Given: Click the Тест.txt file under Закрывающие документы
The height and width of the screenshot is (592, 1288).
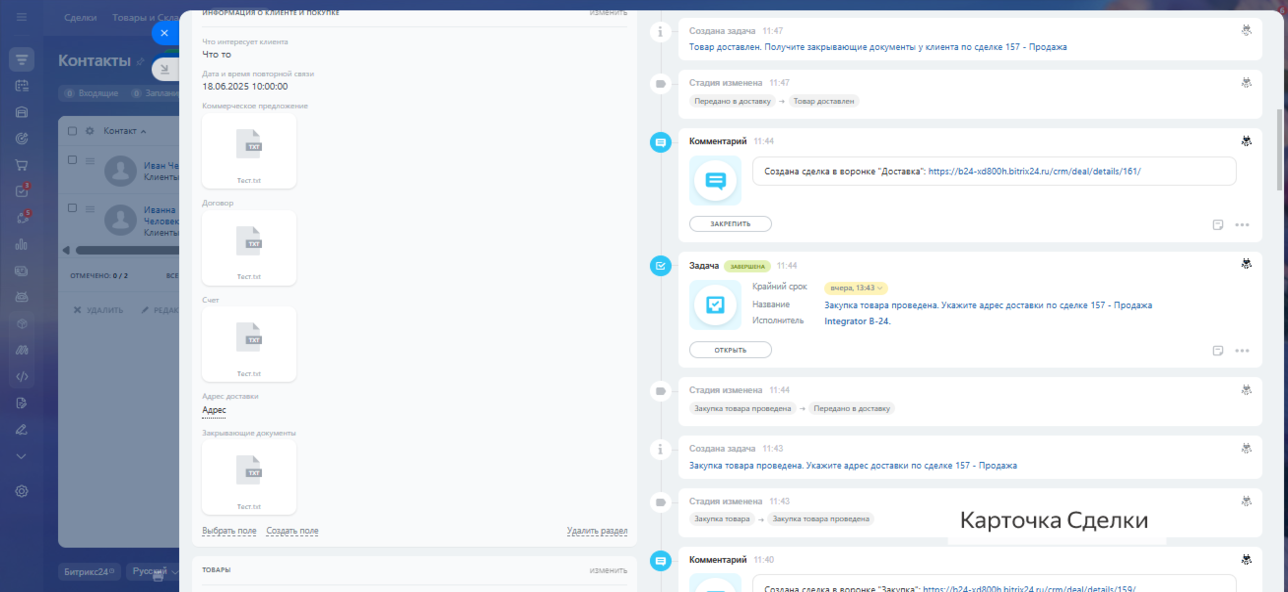Looking at the screenshot, I should (x=249, y=472).
